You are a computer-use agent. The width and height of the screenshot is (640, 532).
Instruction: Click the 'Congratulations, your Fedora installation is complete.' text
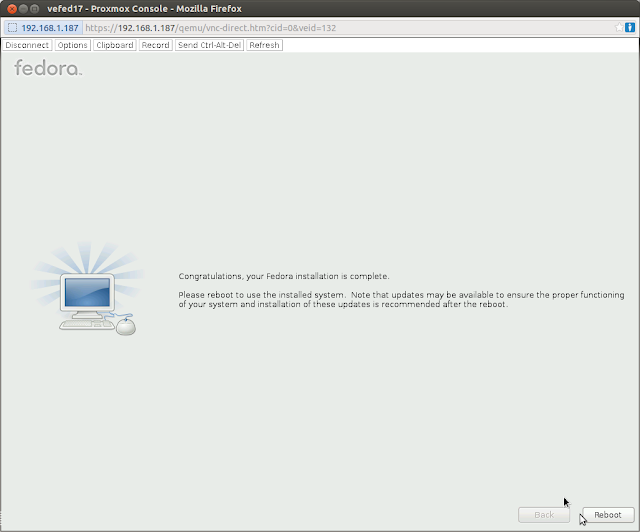pyautogui.click(x=284, y=276)
